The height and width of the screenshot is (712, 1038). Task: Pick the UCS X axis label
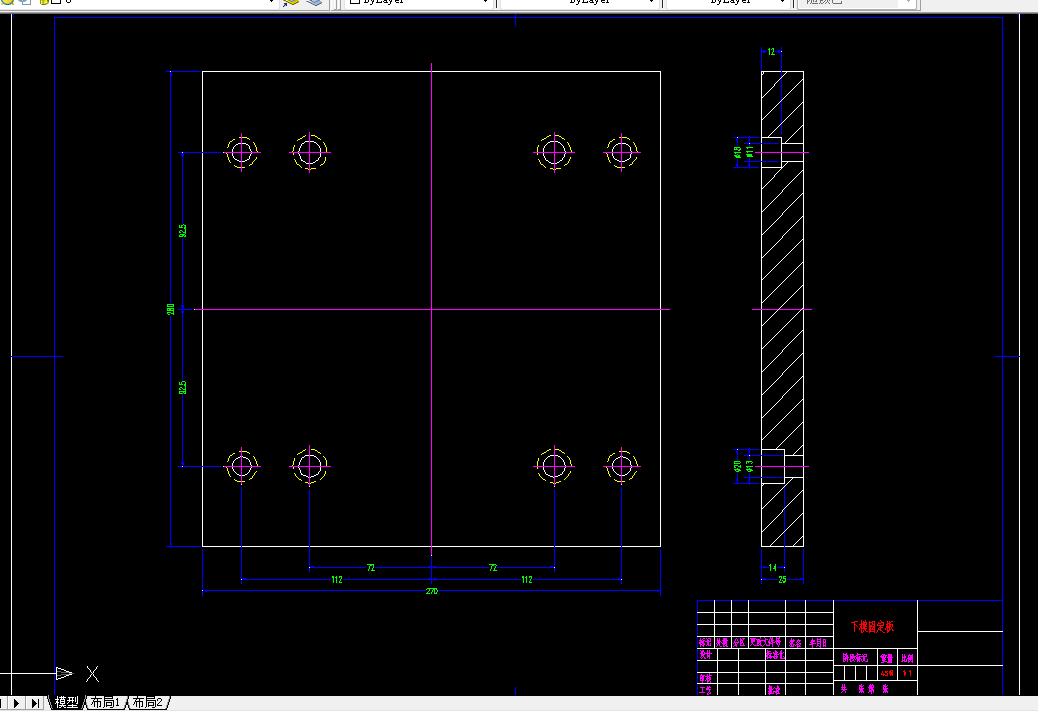pos(92,674)
